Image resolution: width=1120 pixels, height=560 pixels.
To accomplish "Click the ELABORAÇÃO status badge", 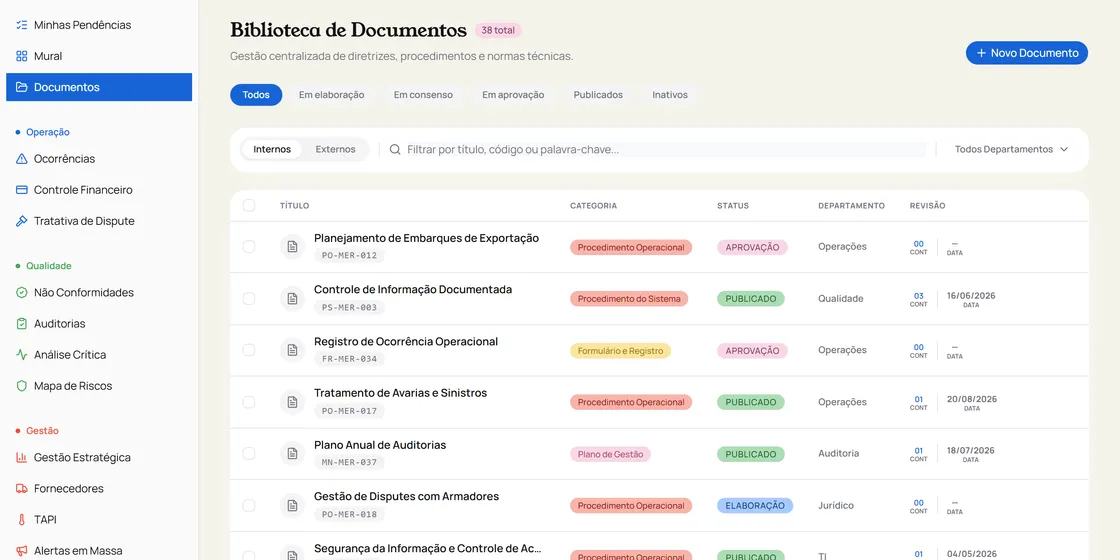I will click(755, 506).
